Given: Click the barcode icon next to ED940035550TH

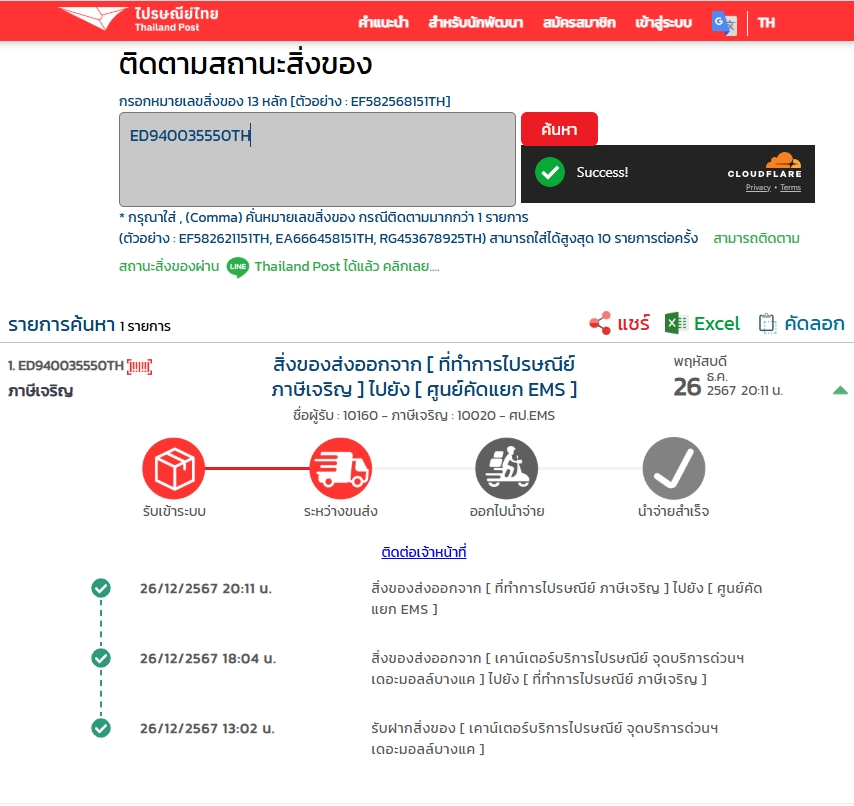Looking at the screenshot, I should (x=139, y=367).
